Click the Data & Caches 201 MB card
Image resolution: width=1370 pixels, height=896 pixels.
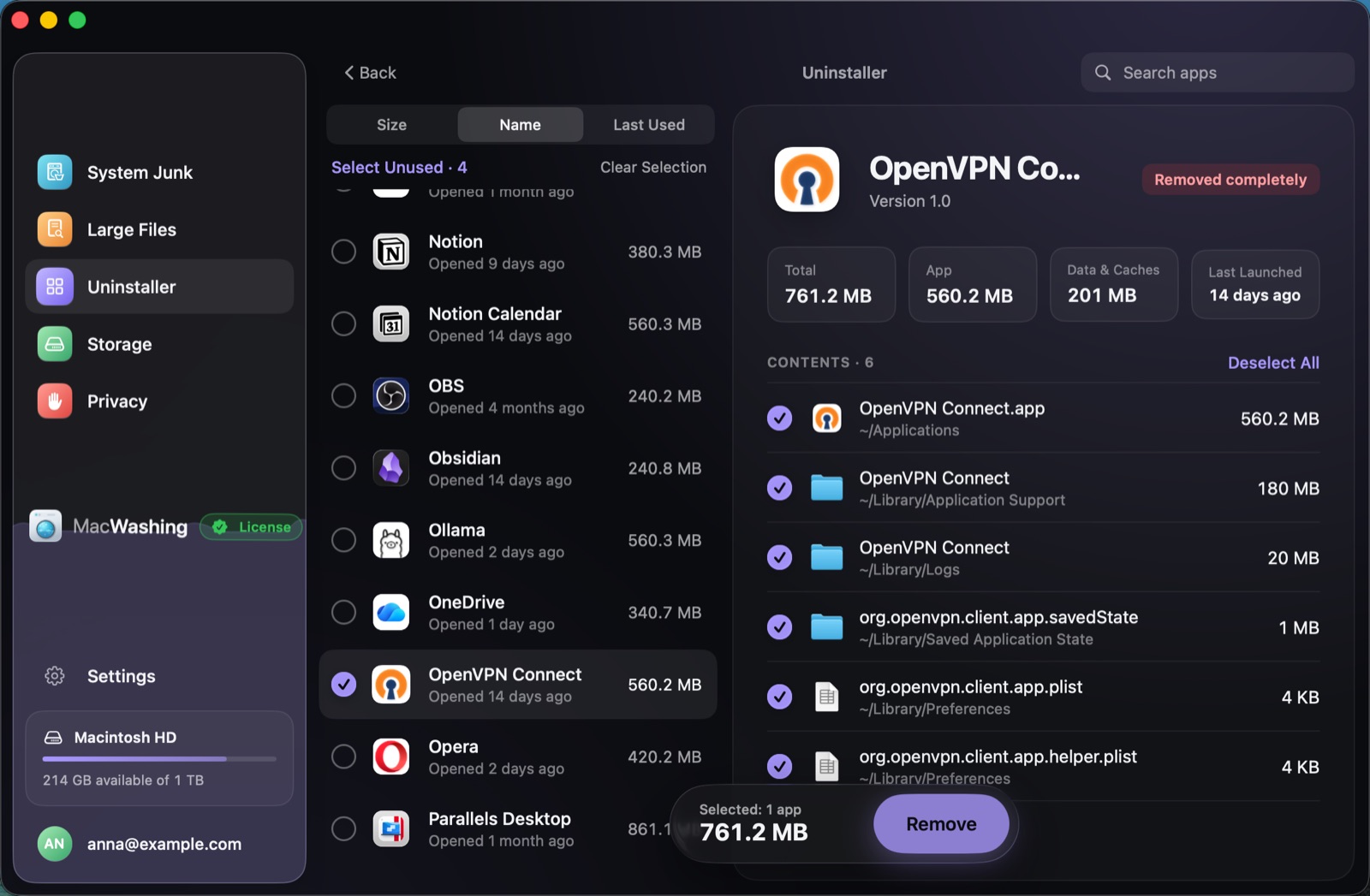pos(1114,284)
